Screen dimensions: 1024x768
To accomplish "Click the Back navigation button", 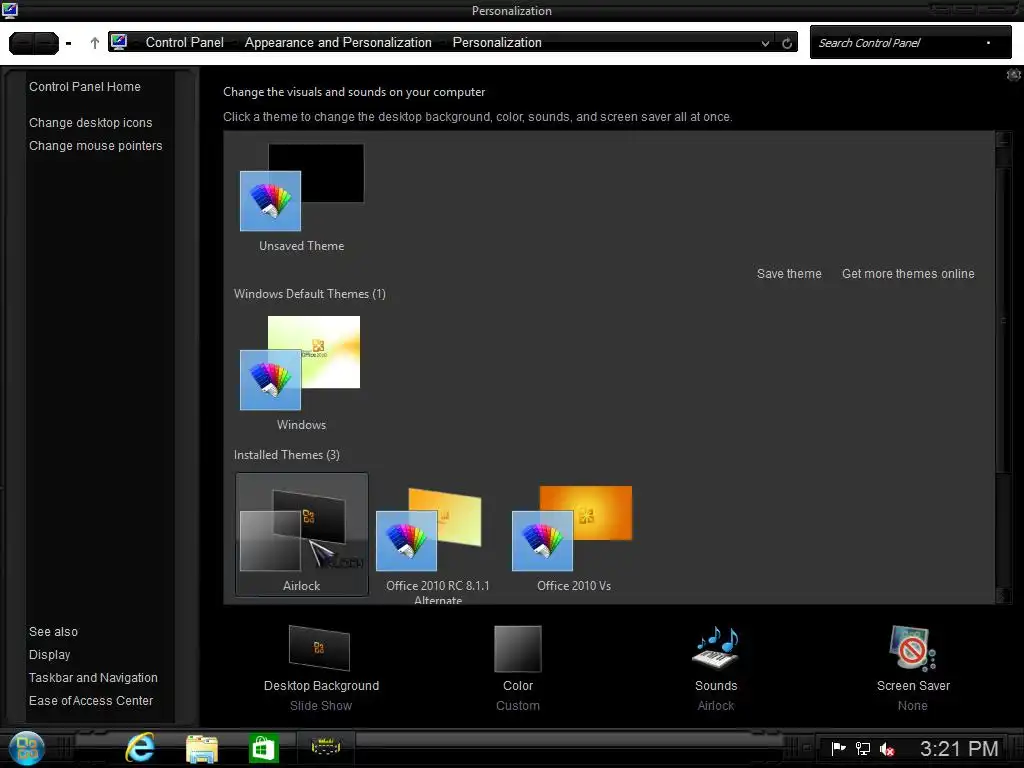I will 22,44.
